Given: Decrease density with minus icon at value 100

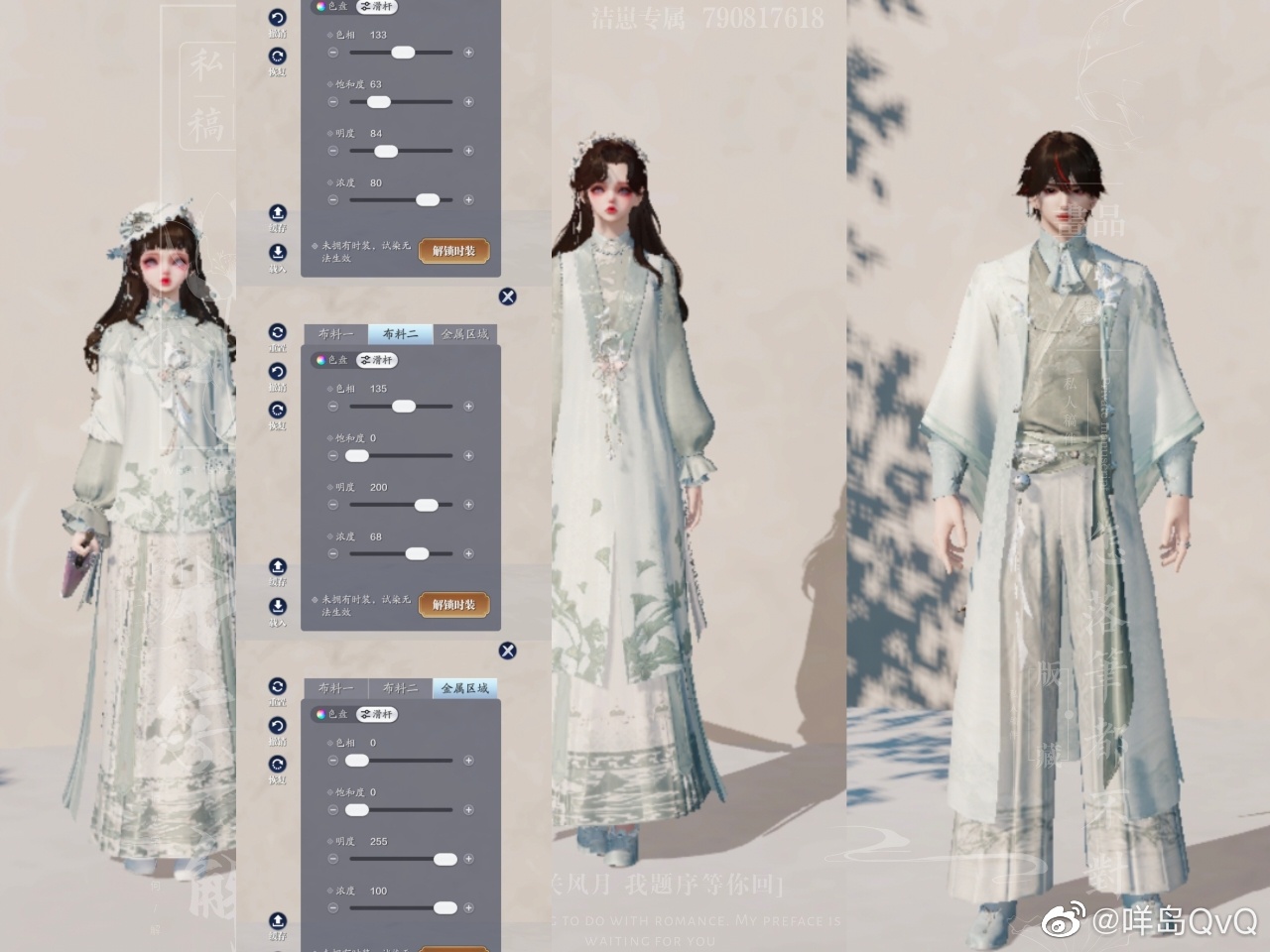Looking at the screenshot, I should click(333, 908).
